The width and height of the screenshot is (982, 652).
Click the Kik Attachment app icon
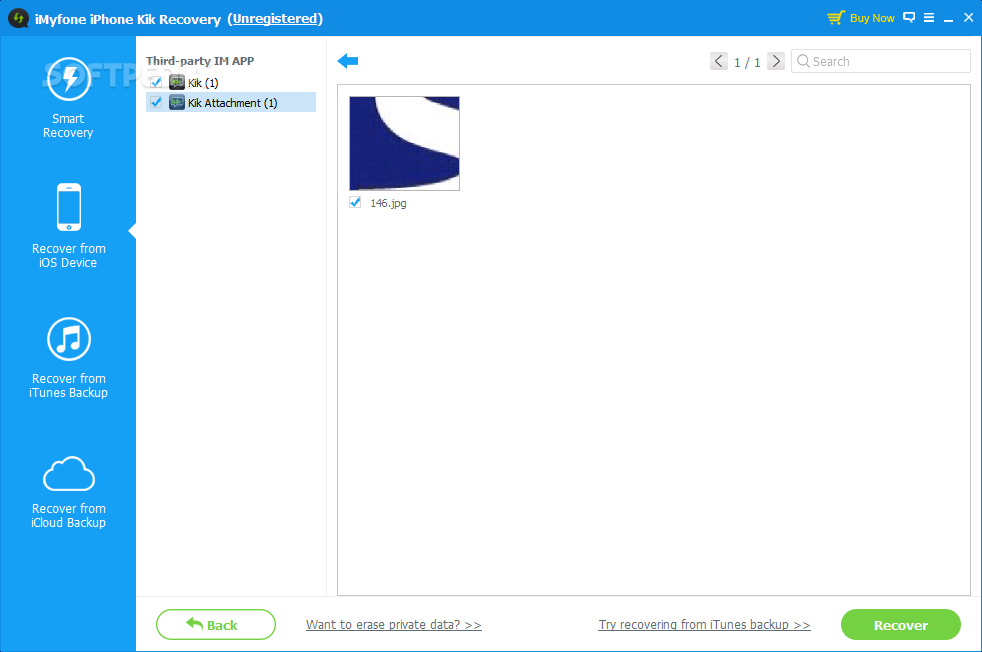(x=177, y=102)
